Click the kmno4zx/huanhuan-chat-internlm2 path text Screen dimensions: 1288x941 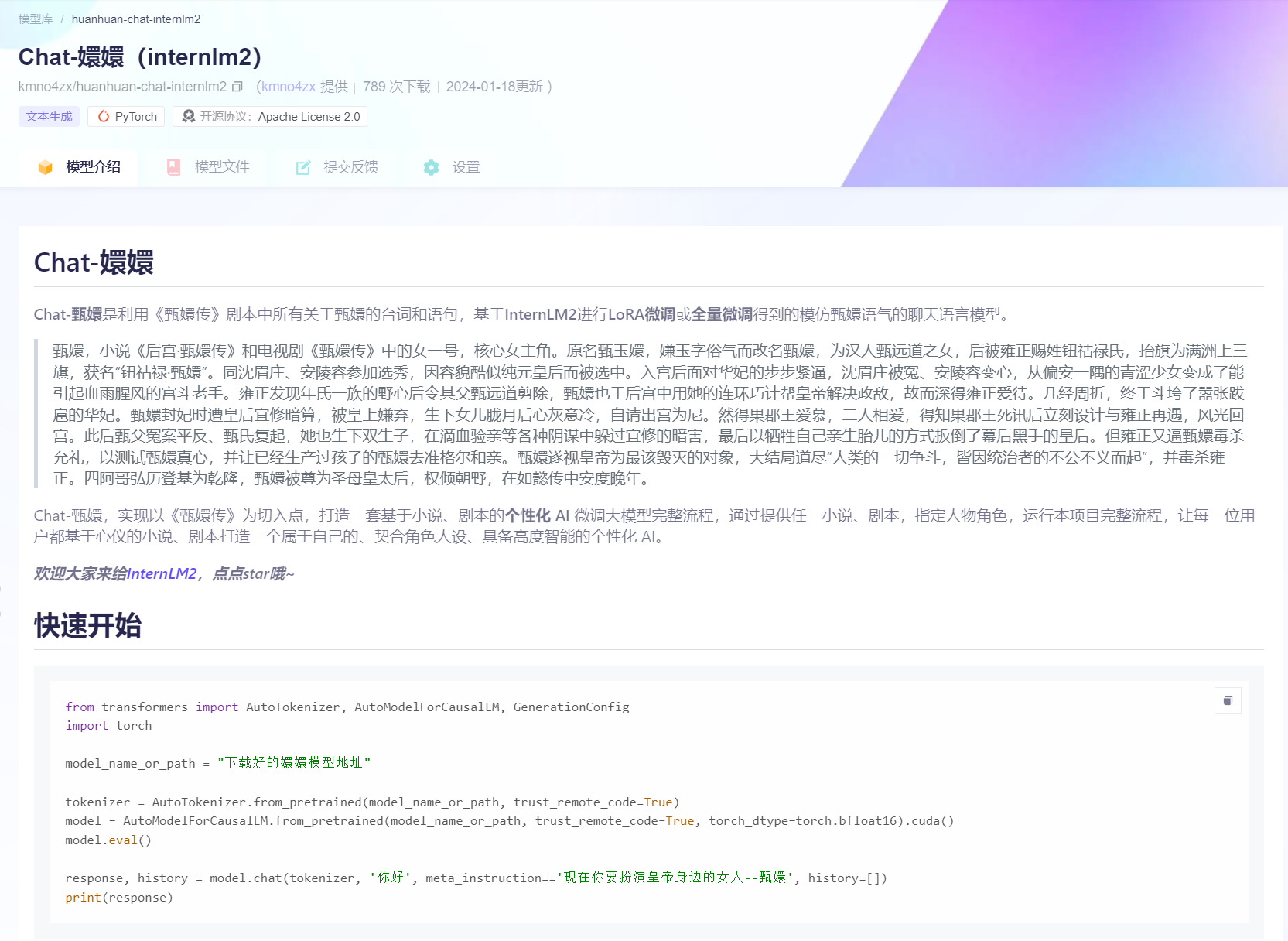(x=122, y=87)
